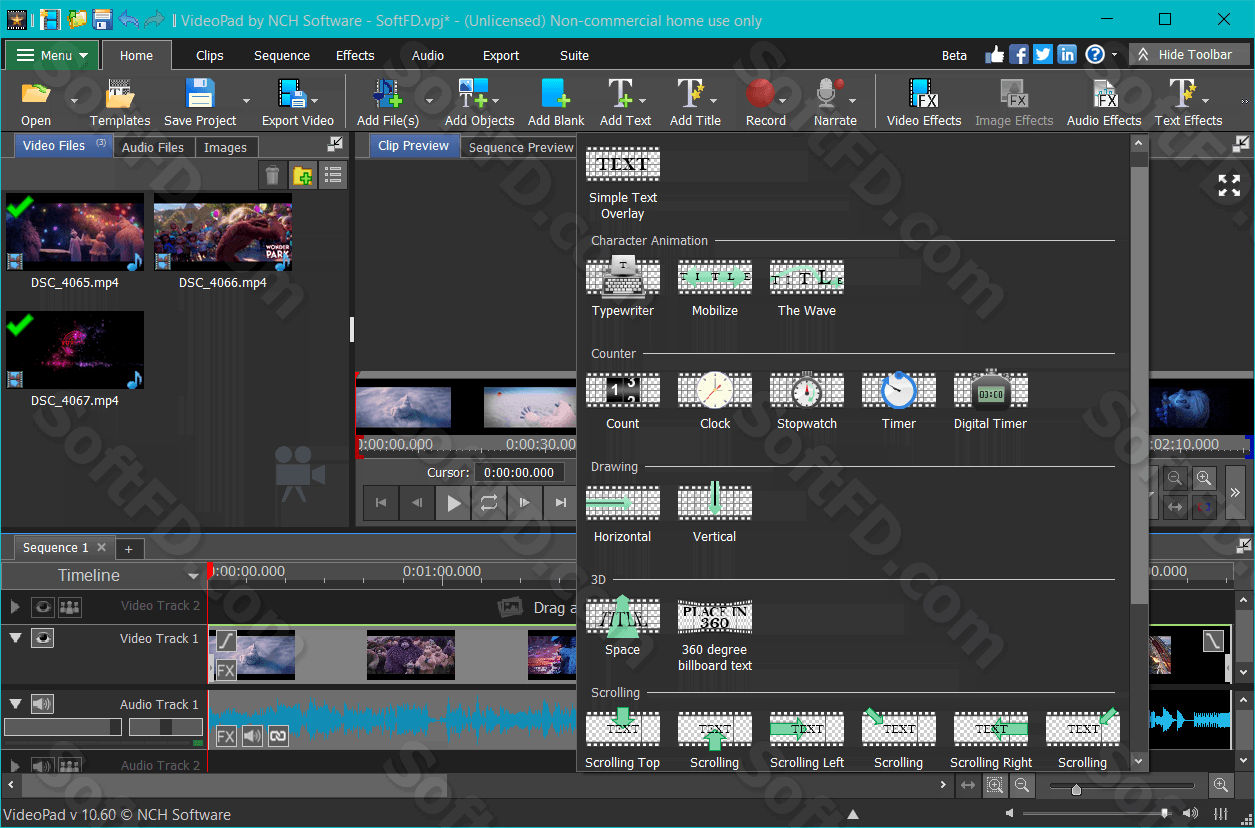
Task: Open the Timeline mode dropdown arrow
Action: click(193, 576)
